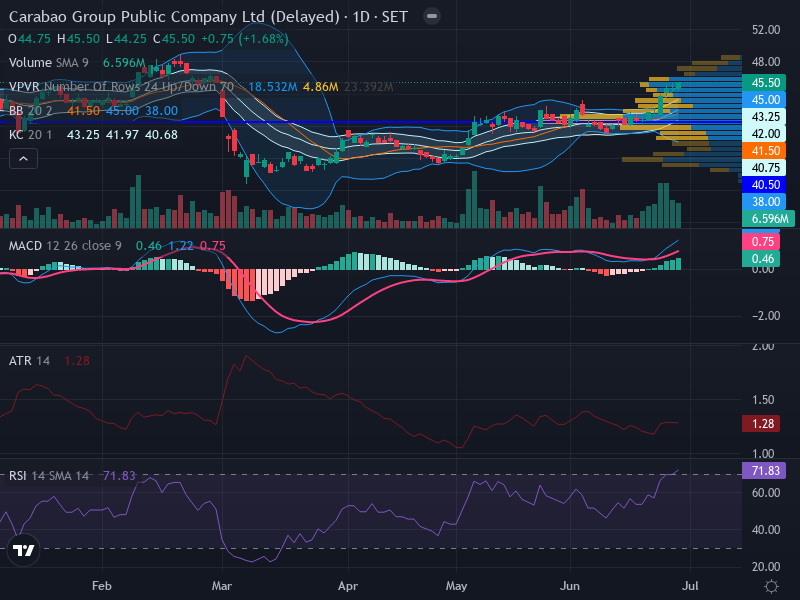Click the Mar label on time axis
This screenshot has width=800, height=600.
tap(222, 586)
